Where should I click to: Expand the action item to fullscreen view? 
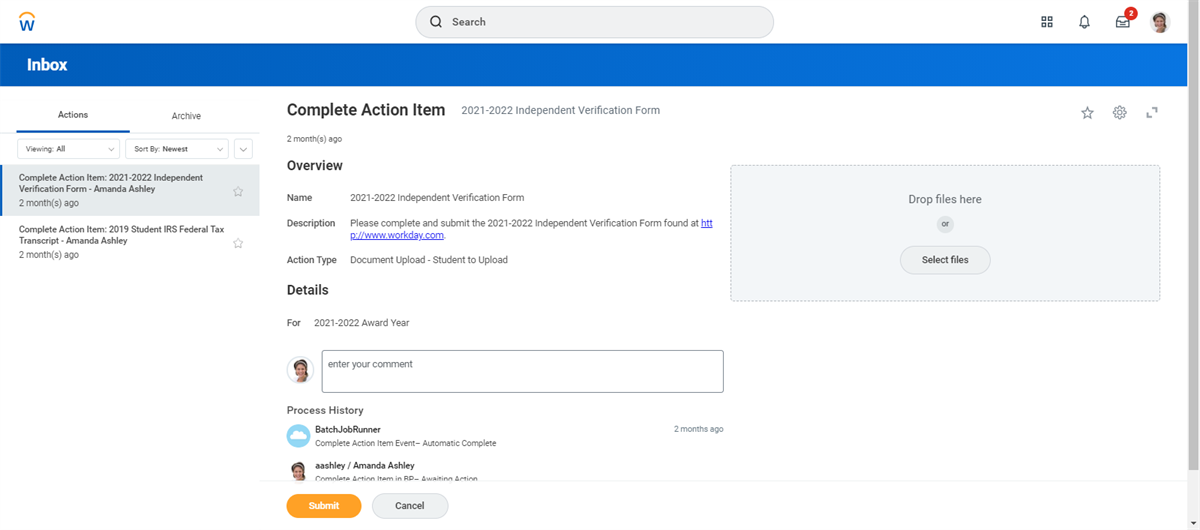point(1152,113)
